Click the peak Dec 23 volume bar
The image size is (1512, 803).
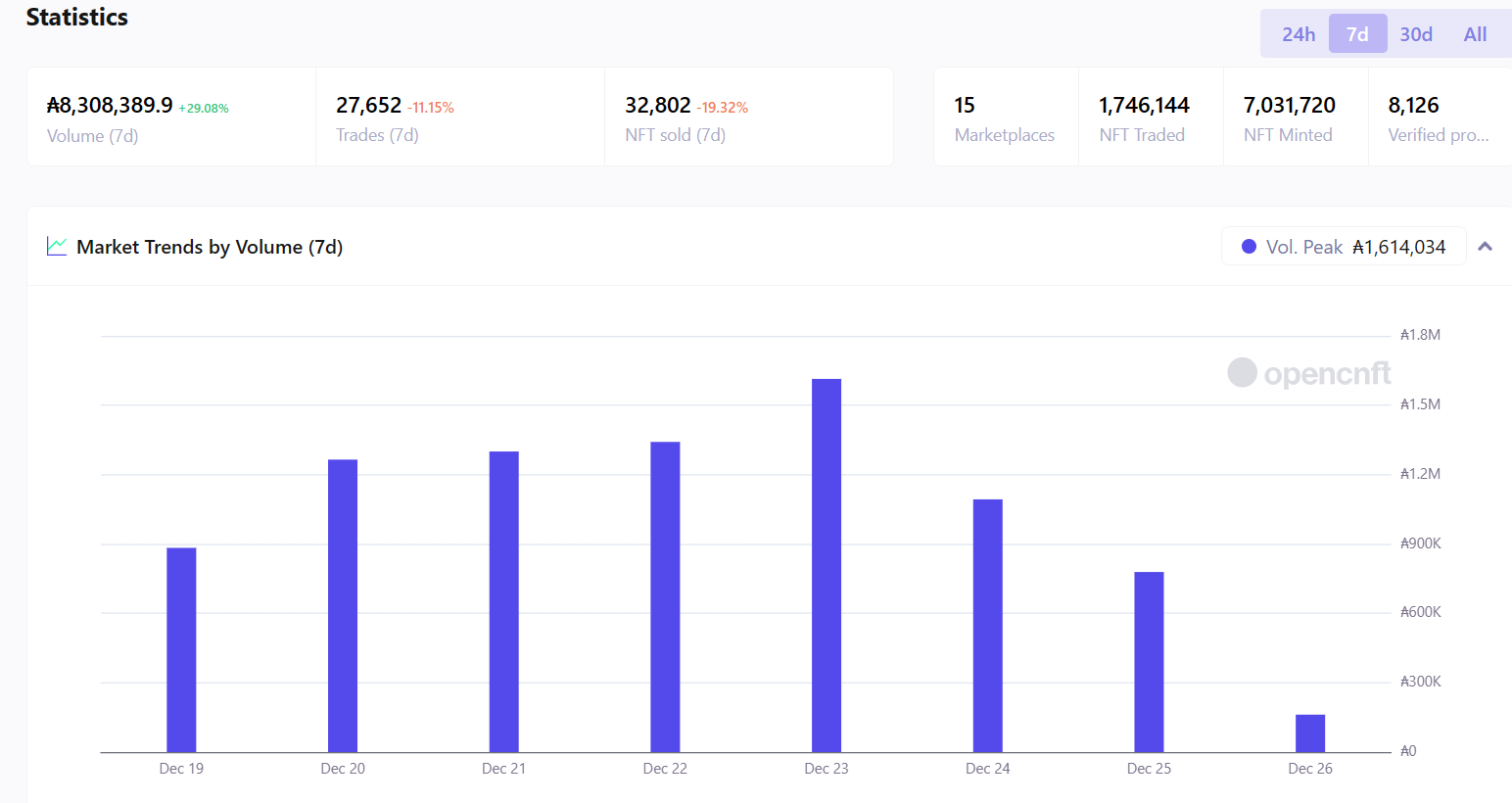click(x=827, y=566)
